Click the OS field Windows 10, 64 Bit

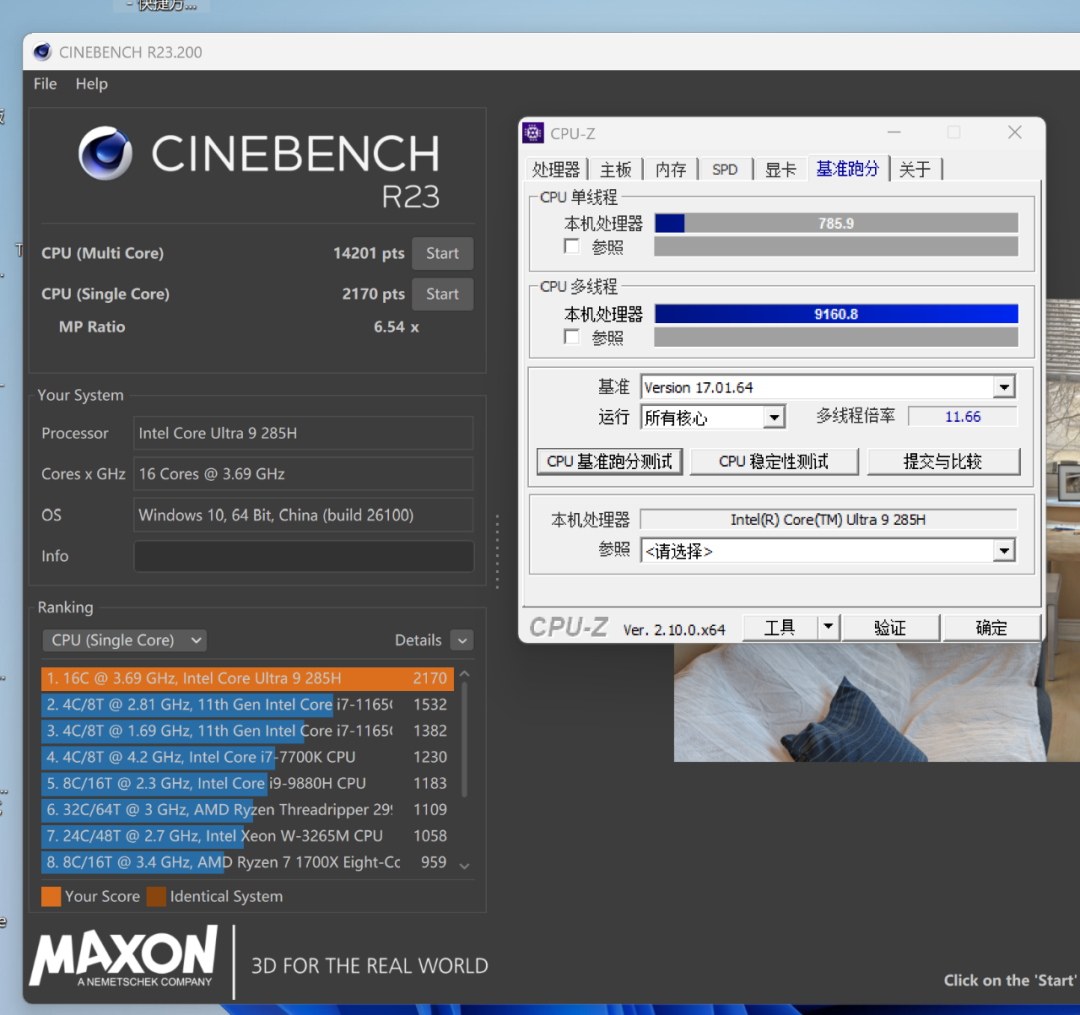(x=304, y=515)
